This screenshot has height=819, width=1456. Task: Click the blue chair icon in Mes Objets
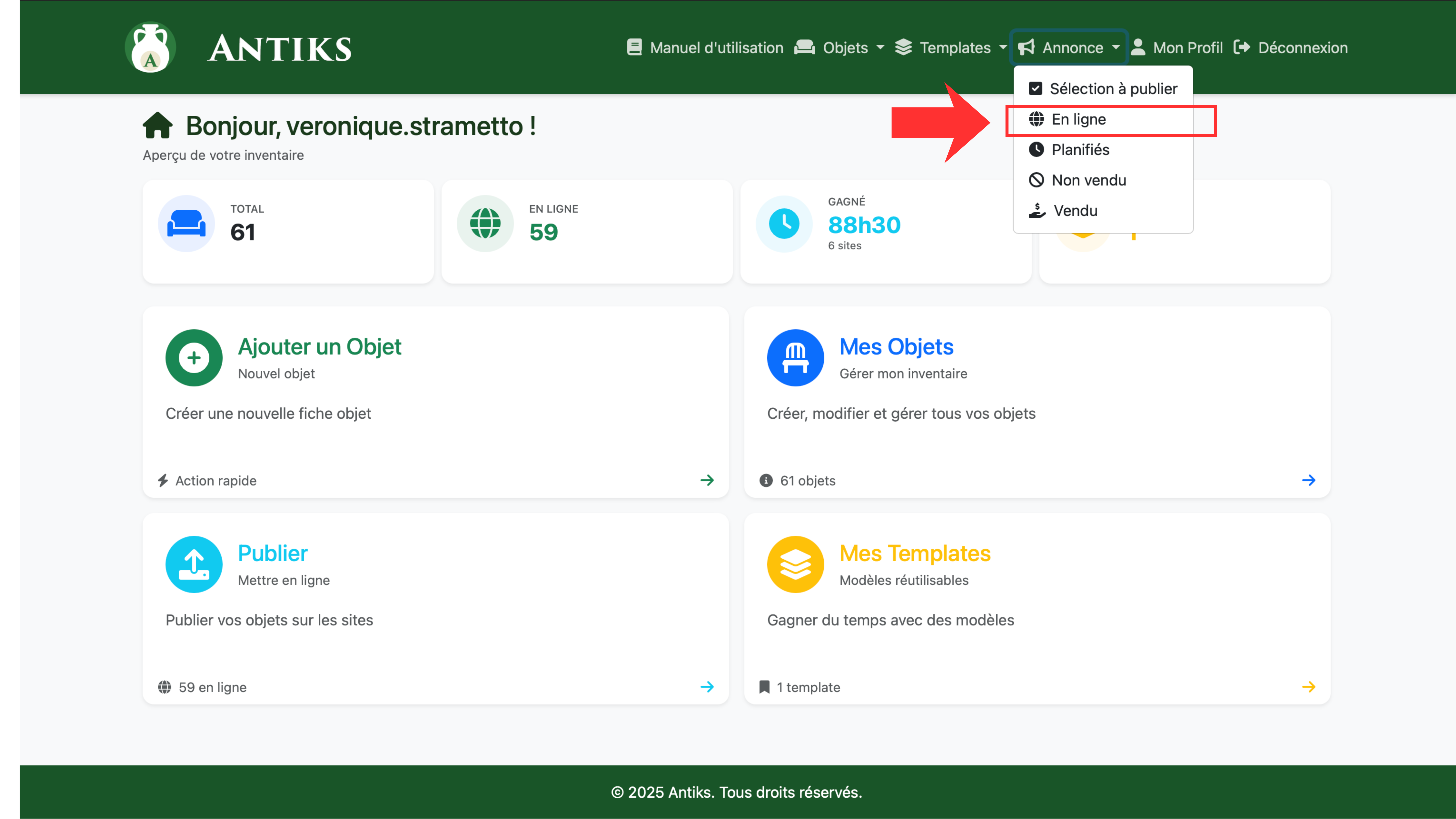pos(795,357)
